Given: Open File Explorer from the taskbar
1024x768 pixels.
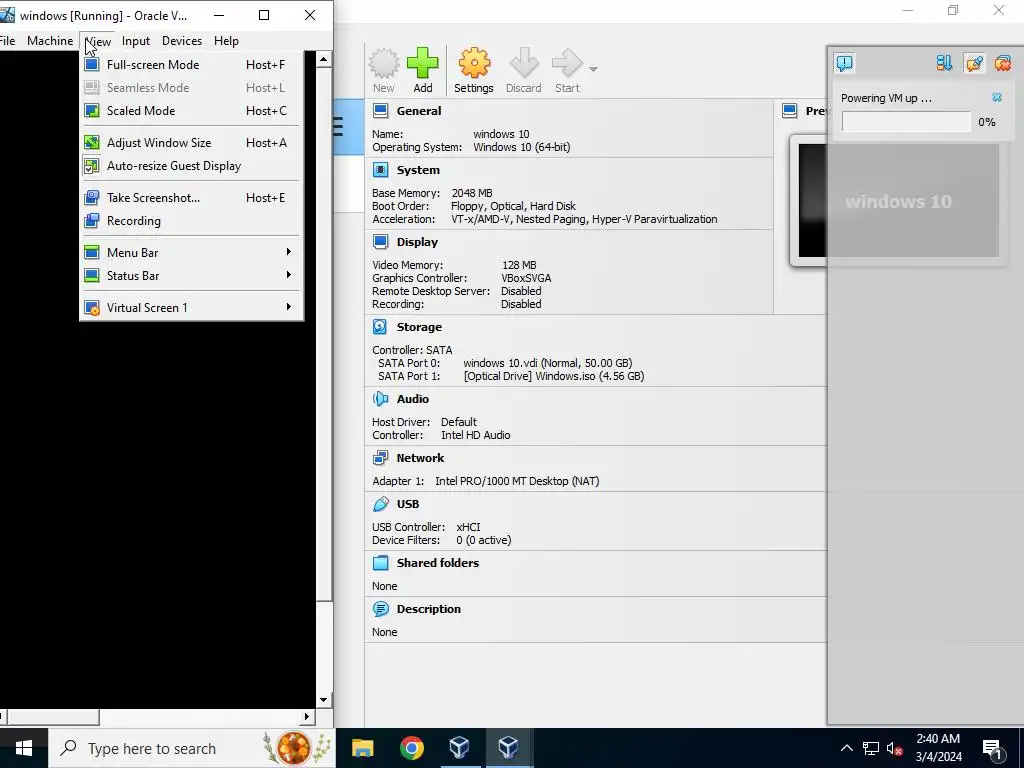Looking at the screenshot, I should [x=362, y=748].
